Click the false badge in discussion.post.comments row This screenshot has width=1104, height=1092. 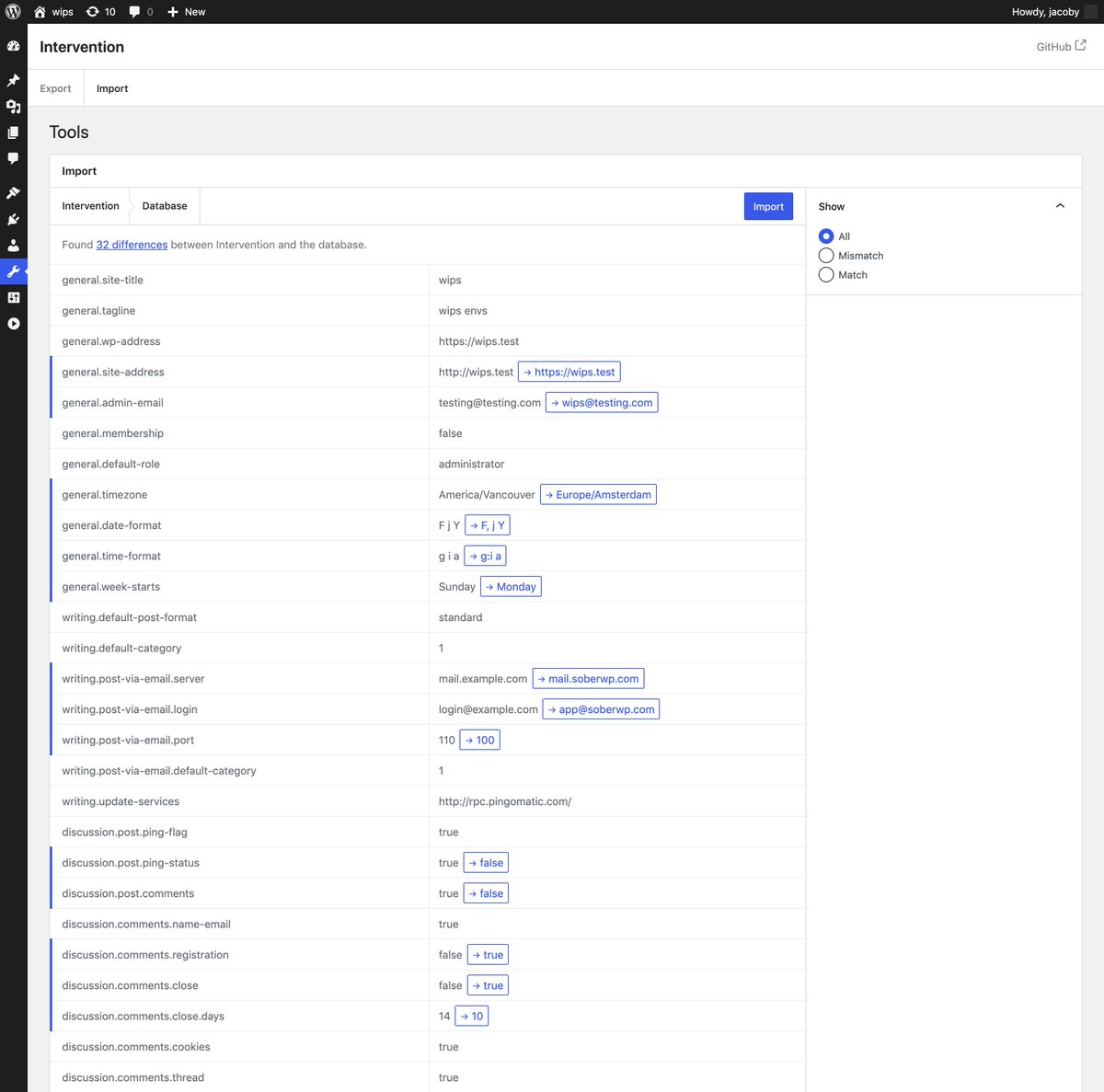click(486, 893)
